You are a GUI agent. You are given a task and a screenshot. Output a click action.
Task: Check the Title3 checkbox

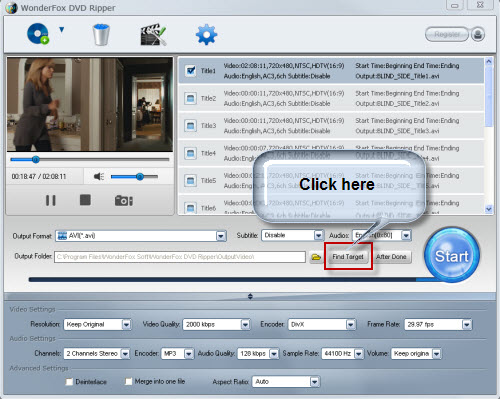(x=190, y=126)
